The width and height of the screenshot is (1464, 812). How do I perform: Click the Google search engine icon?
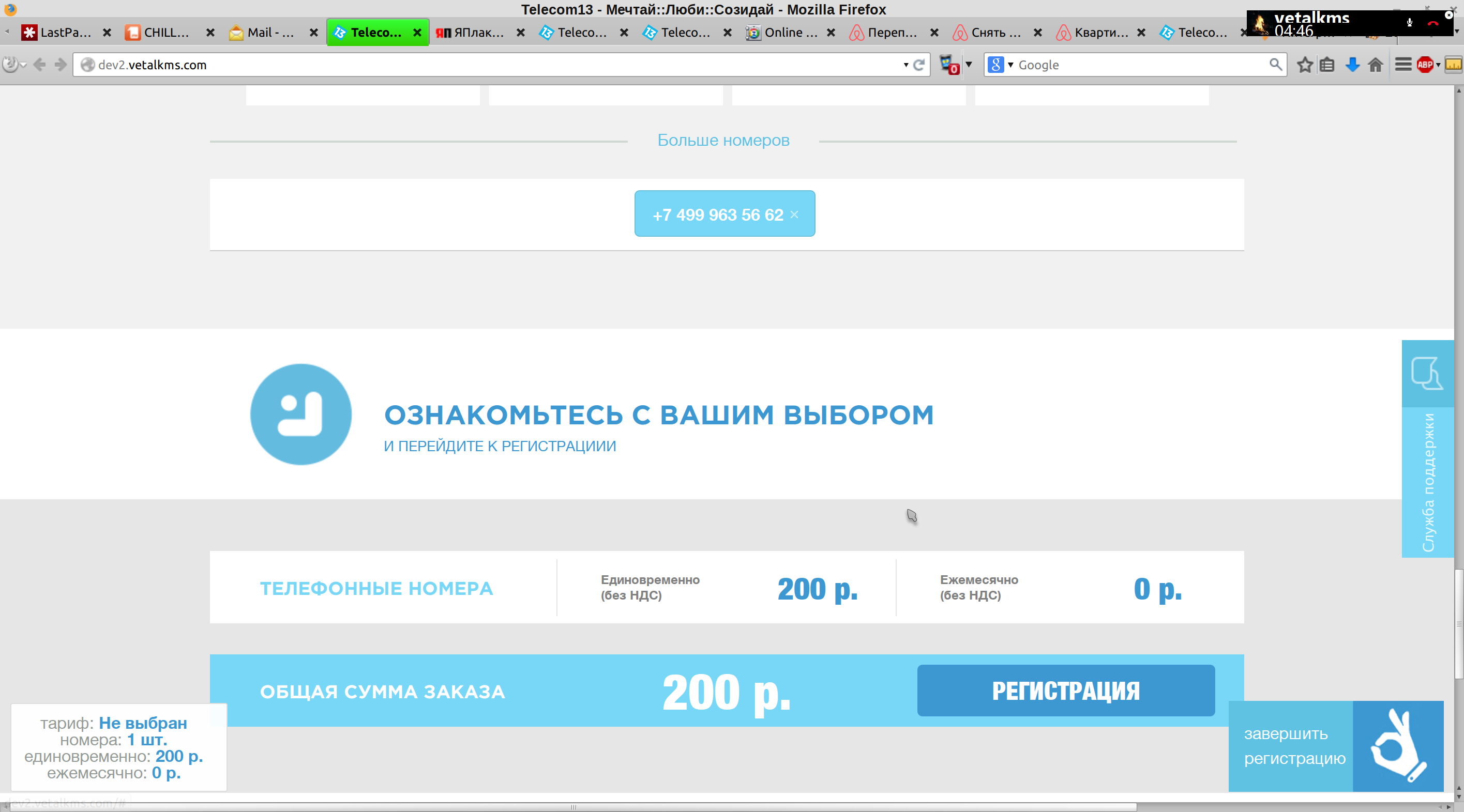[995, 65]
